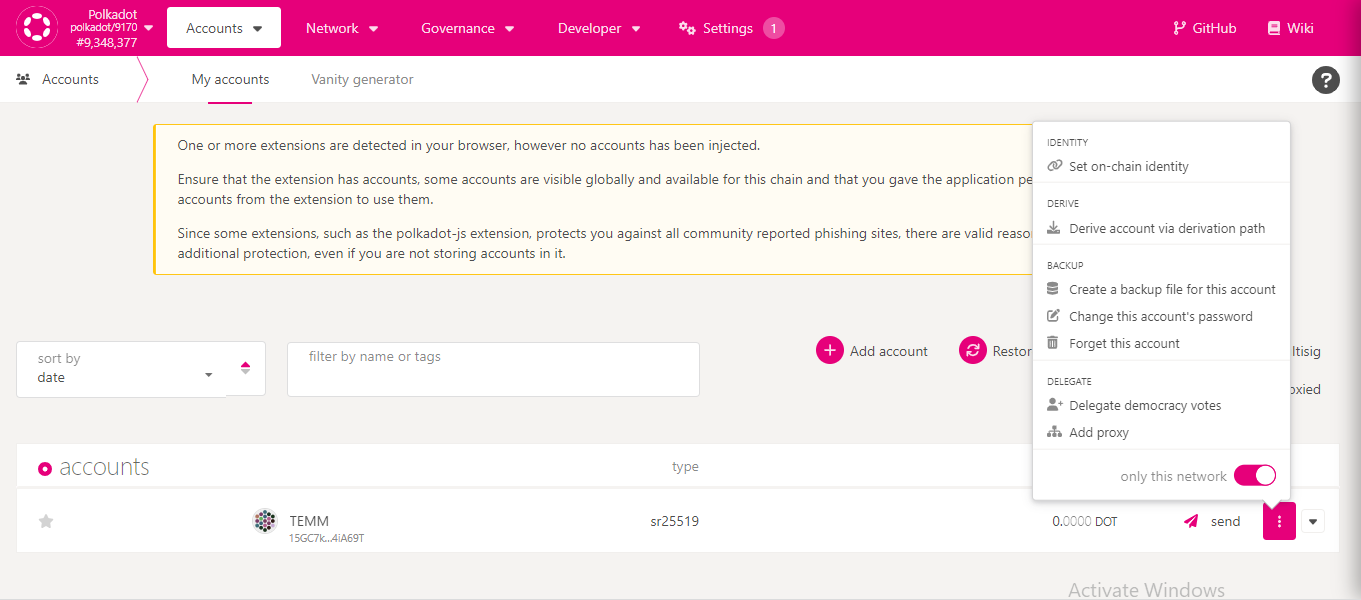
Task: Click the Add account plus icon
Action: 830,351
